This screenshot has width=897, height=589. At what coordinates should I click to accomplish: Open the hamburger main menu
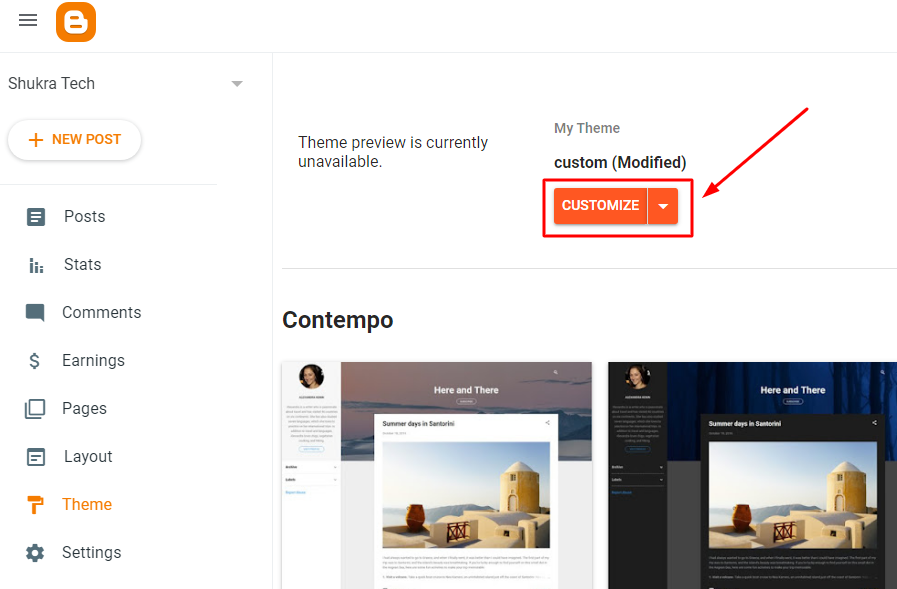[x=27, y=21]
